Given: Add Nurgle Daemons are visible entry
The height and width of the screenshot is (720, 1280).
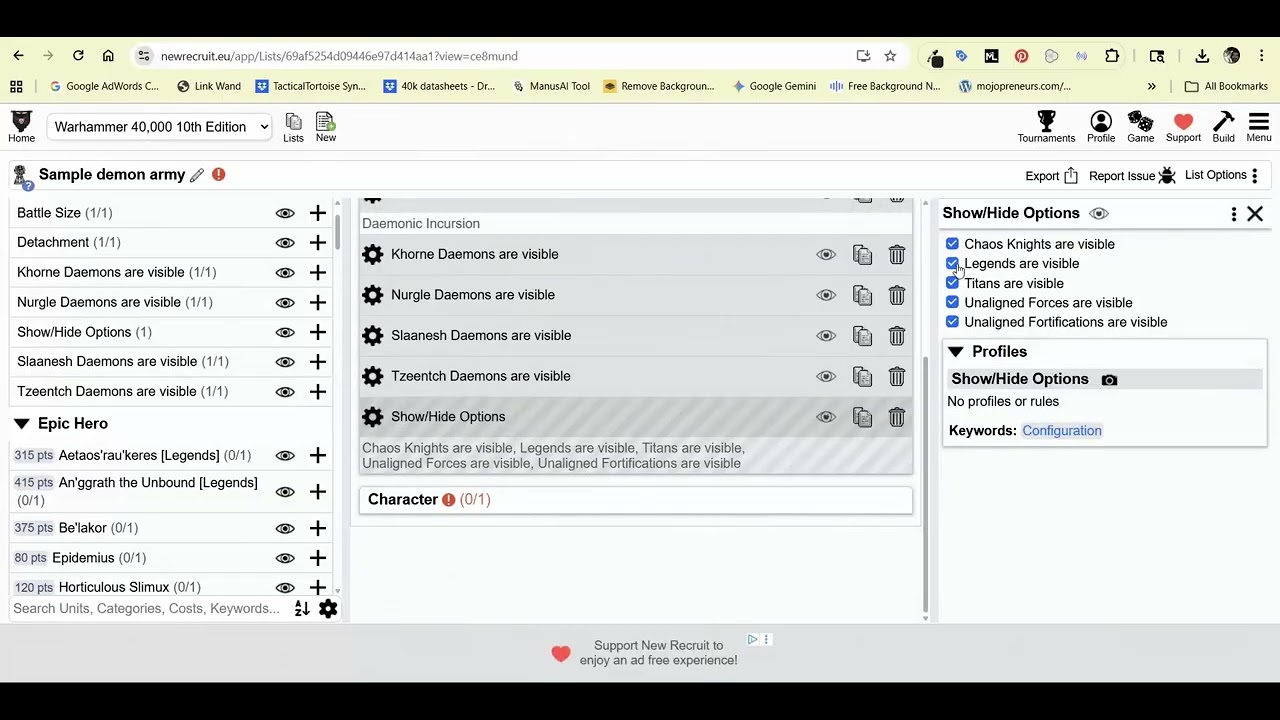Looking at the screenshot, I should click(x=318, y=302).
